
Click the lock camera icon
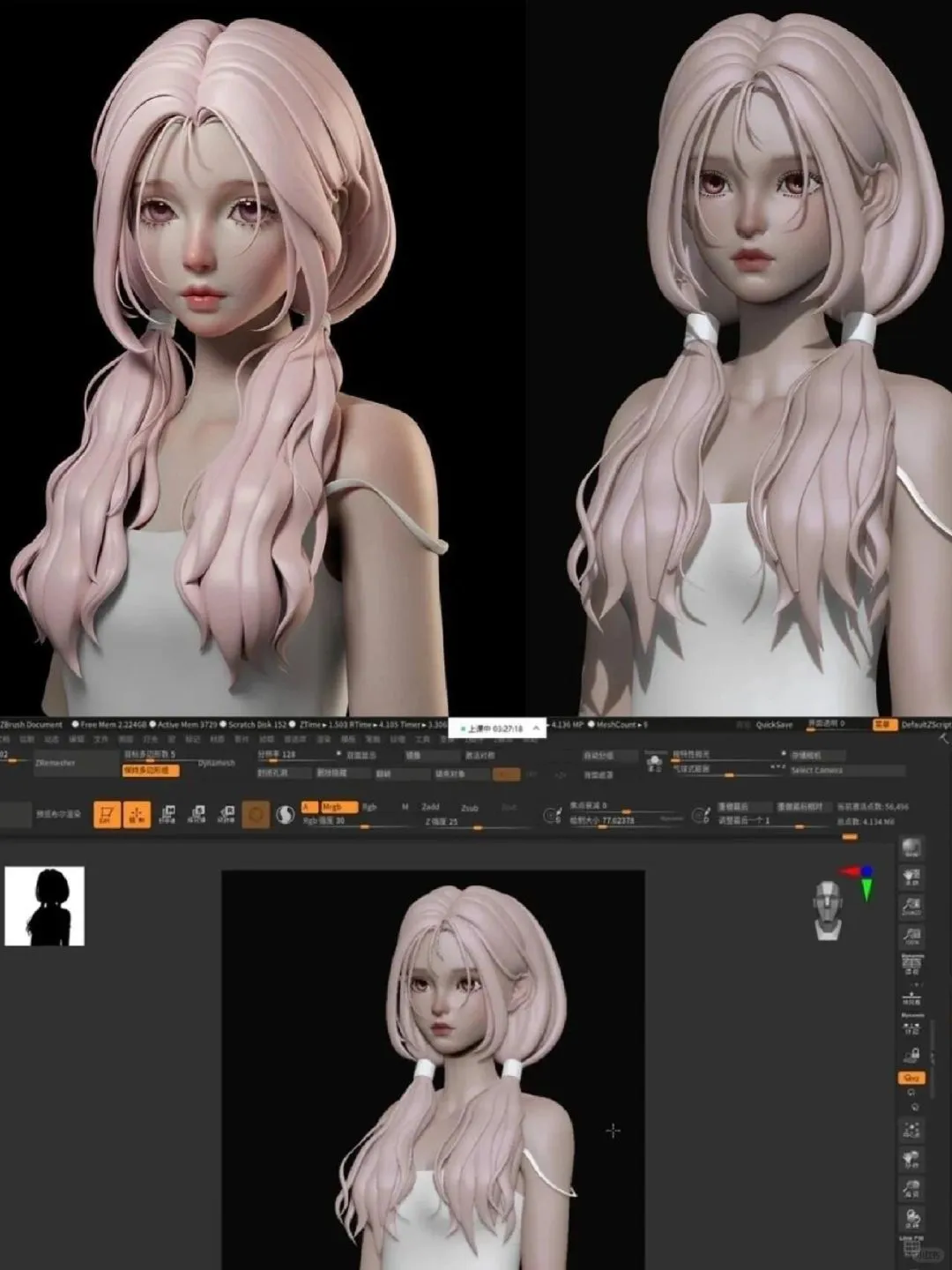coord(911,1055)
